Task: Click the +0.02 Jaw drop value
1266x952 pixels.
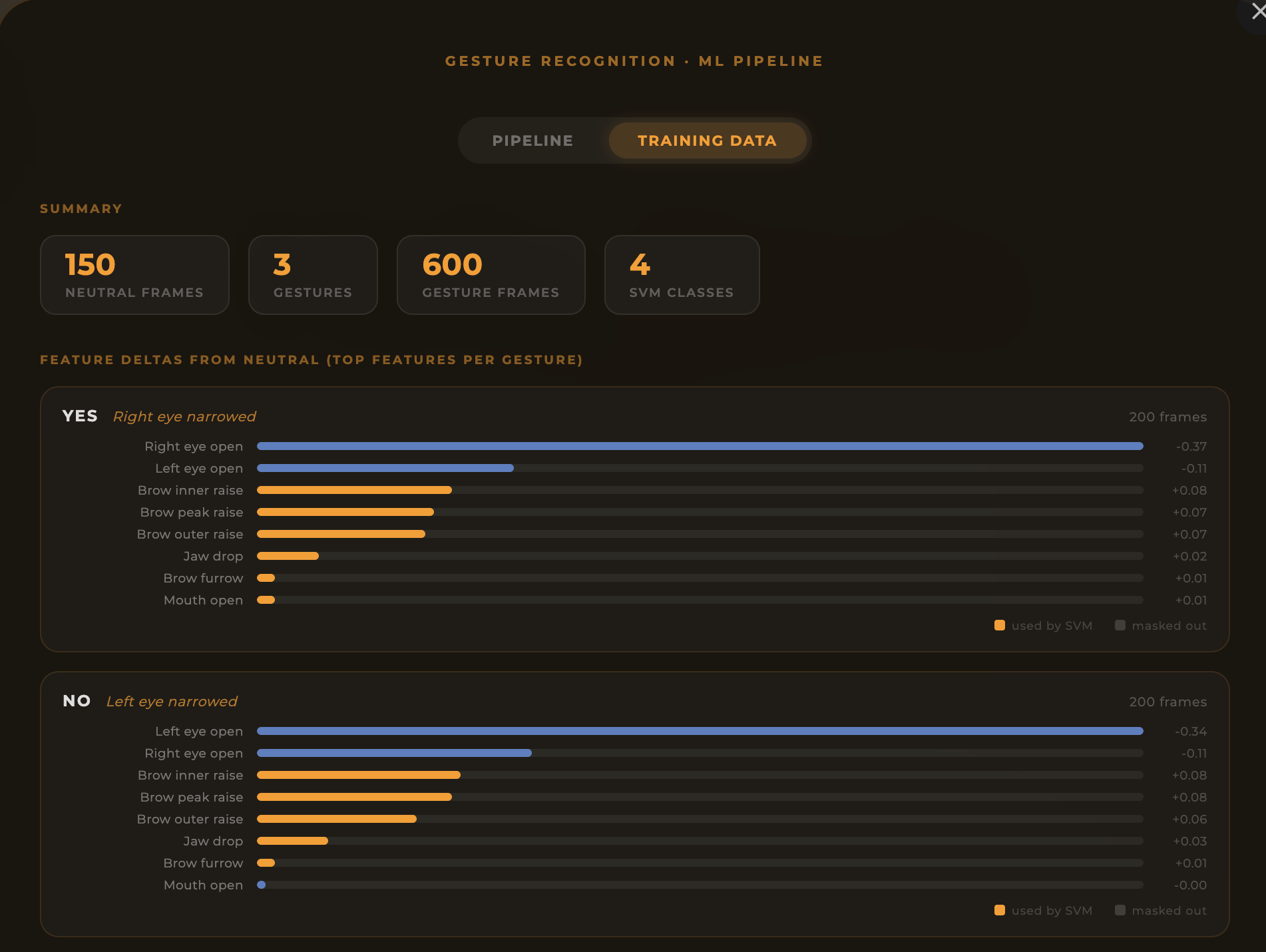Action: point(1190,556)
